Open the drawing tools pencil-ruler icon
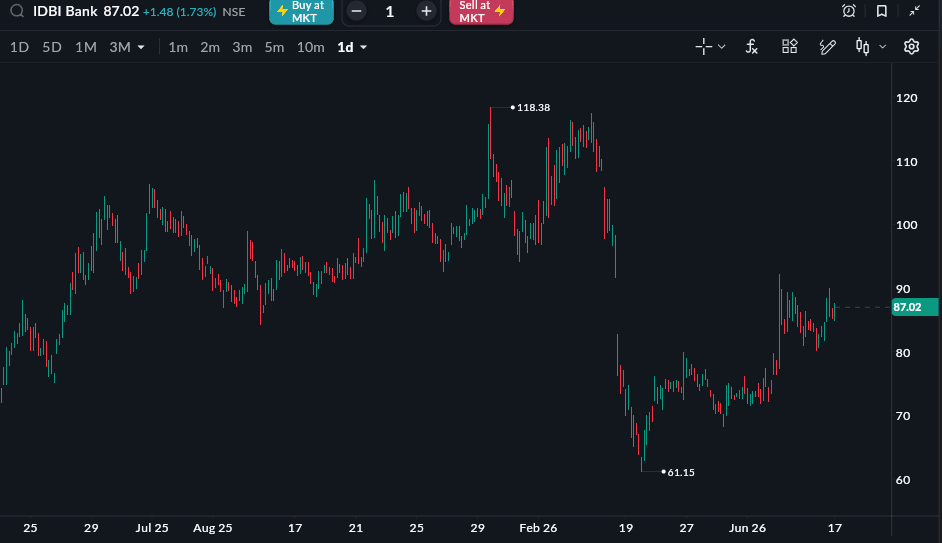 click(827, 46)
